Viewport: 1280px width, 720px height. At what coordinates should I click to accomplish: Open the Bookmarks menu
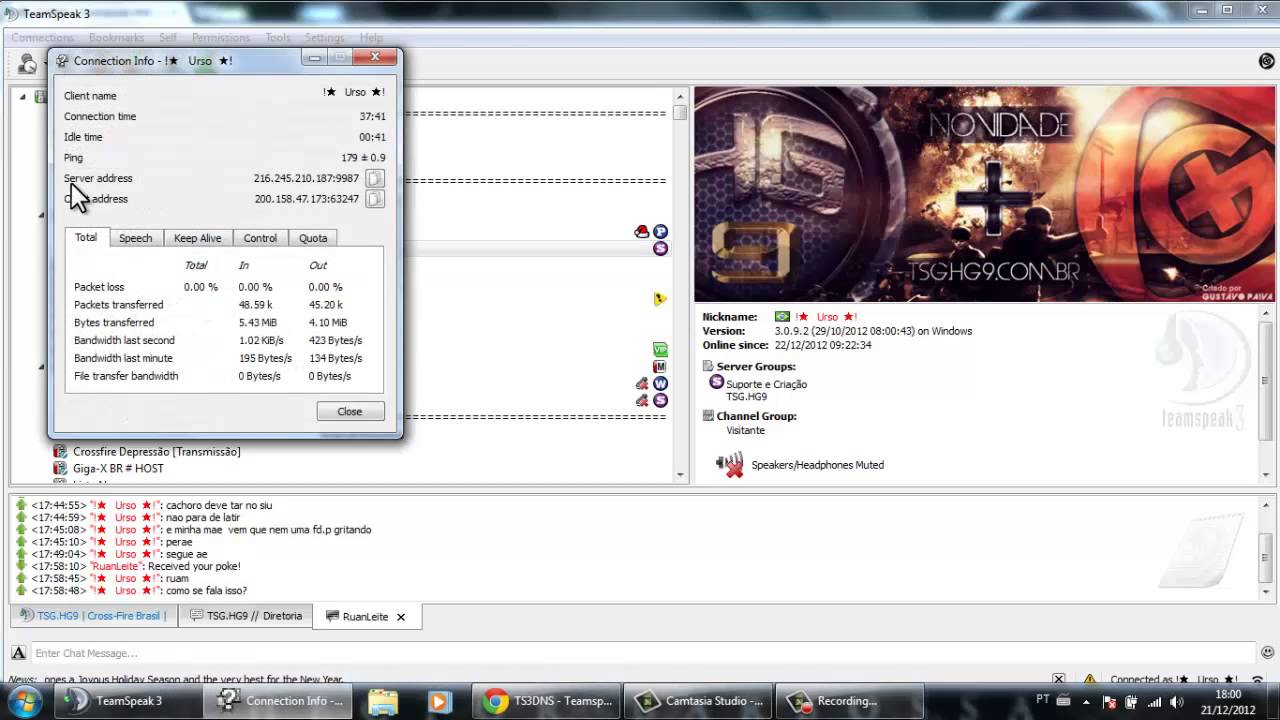pos(116,38)
